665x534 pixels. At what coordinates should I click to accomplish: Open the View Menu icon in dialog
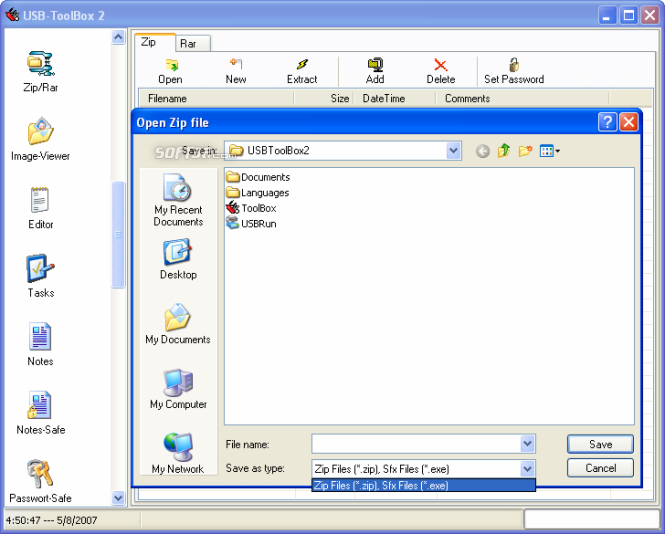[x=550, y=151]
